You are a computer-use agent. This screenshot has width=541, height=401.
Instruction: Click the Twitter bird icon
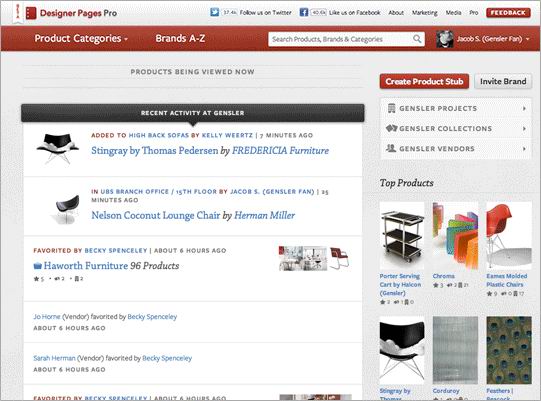[214, 12]
